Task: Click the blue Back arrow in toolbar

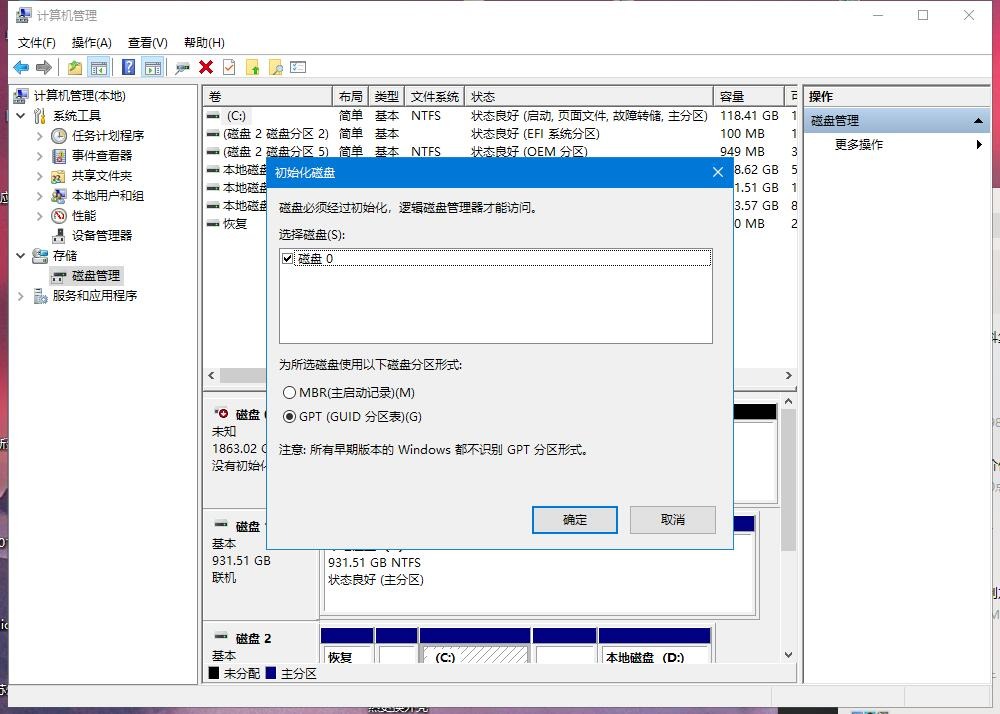Action: pos(21,67)
